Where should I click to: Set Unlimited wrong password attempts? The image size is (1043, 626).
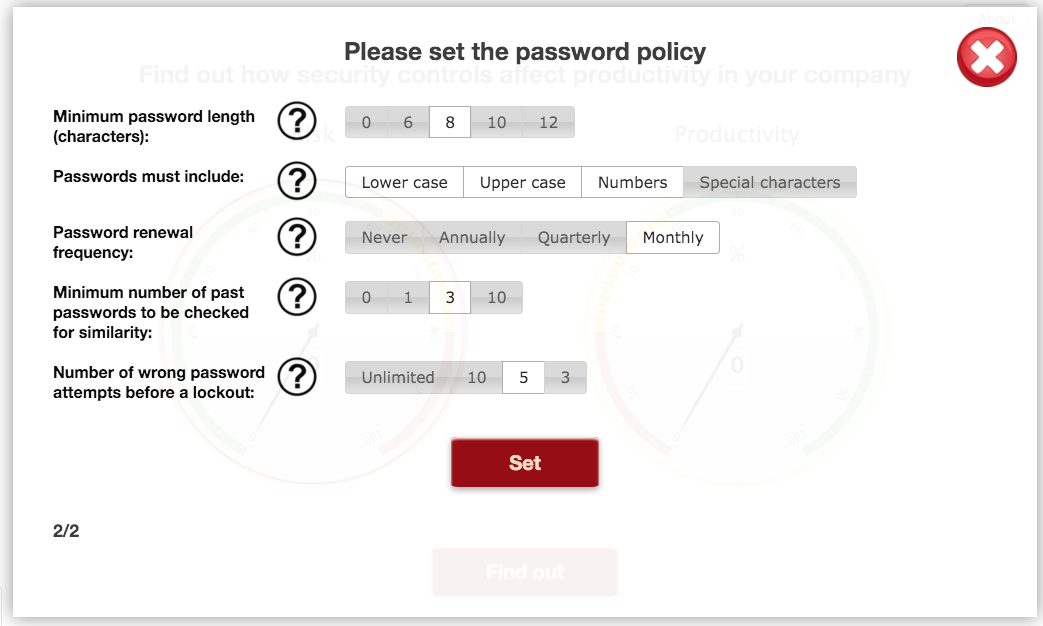coord(398,377)
